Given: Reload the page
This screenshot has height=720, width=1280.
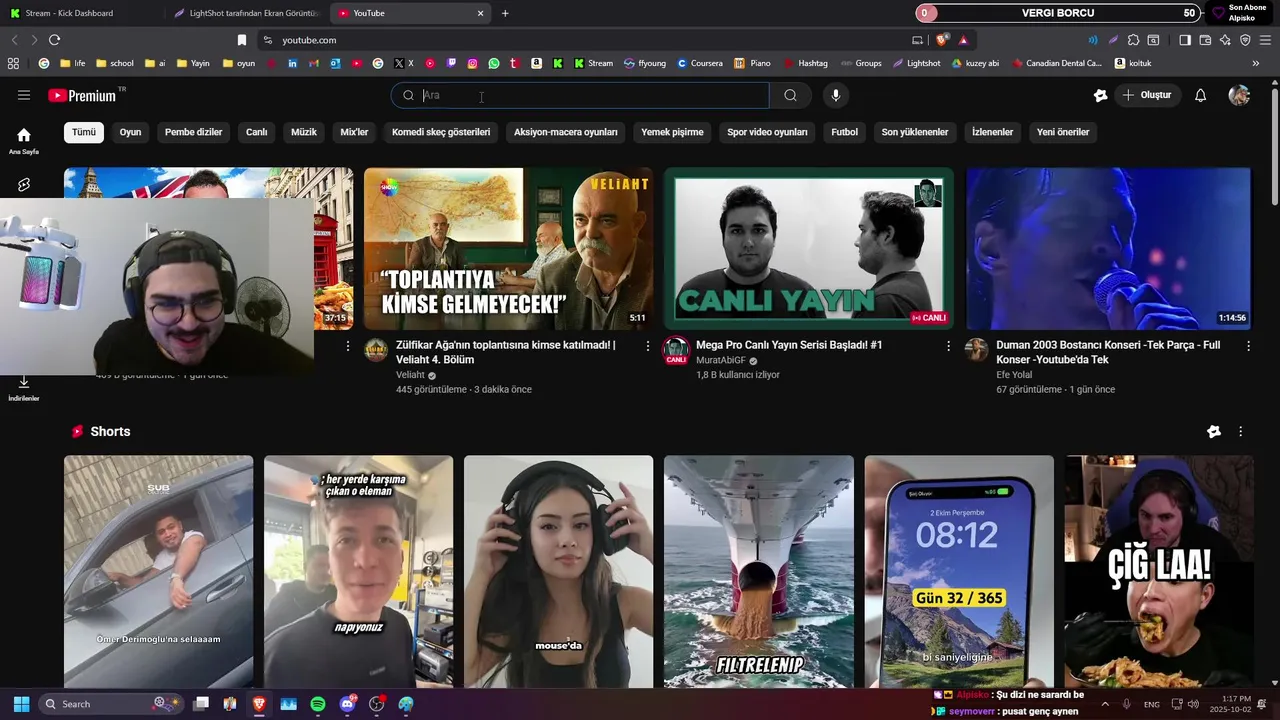Looking at the screenshot, I should tap(54, 40).
